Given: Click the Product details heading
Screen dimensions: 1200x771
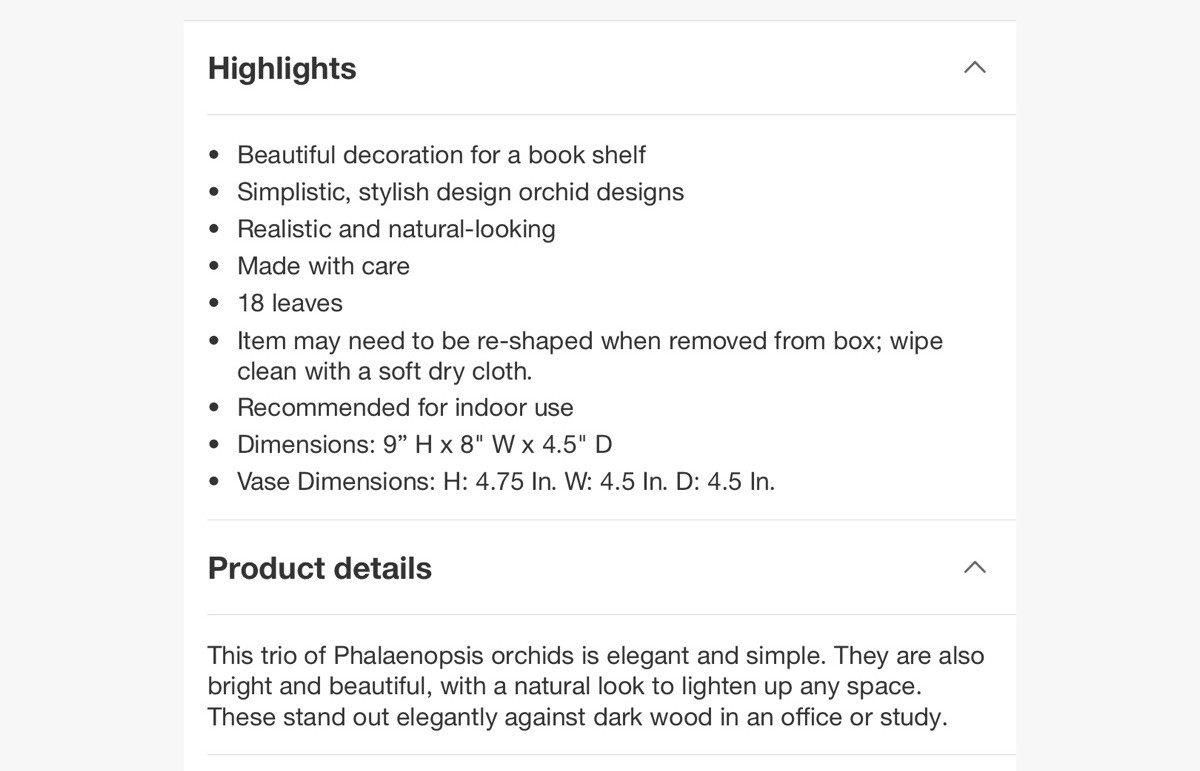Looking at the screenshot, I should pyautogui.click(x=320, y=568).
